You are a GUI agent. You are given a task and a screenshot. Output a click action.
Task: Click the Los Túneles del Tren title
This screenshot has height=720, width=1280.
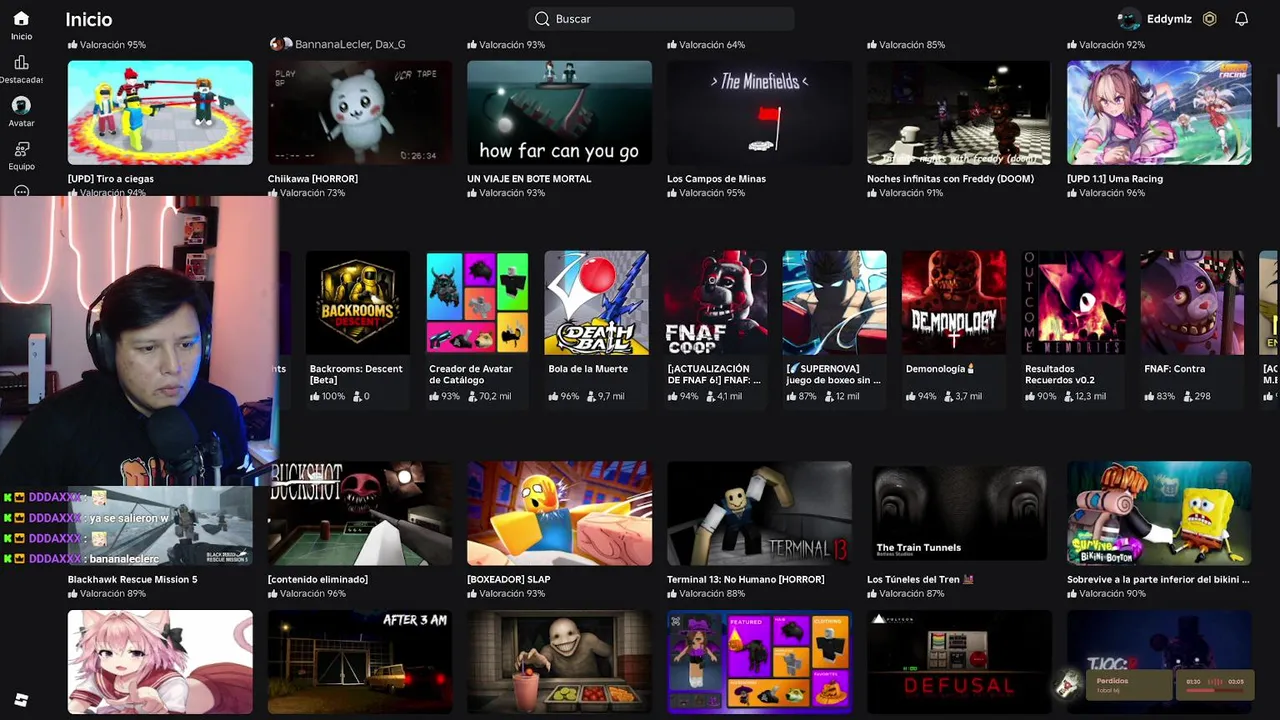[x=920, y=579]
